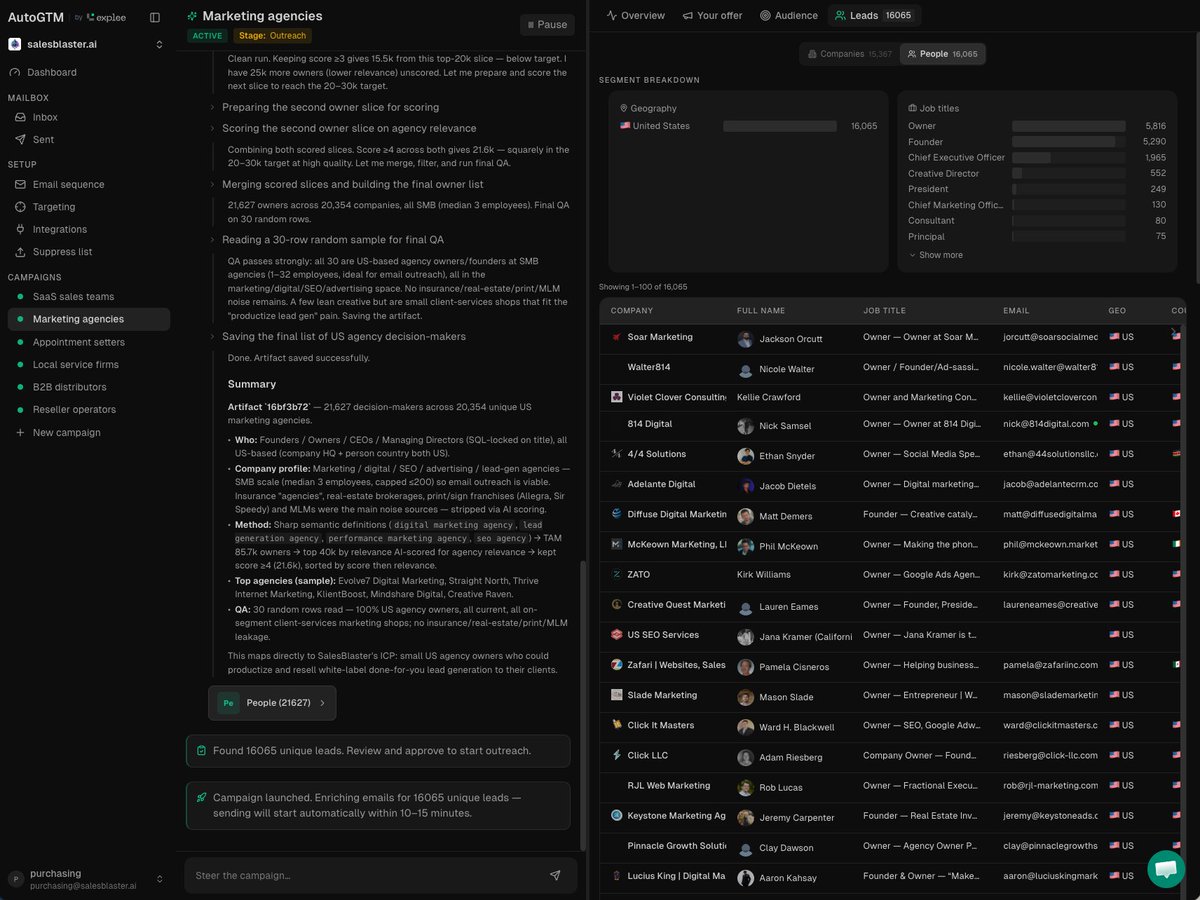This screenshot has height=900, width=1200.
Task: Click the Diffuse Digital Marketing logo
Action: point(617,514)
